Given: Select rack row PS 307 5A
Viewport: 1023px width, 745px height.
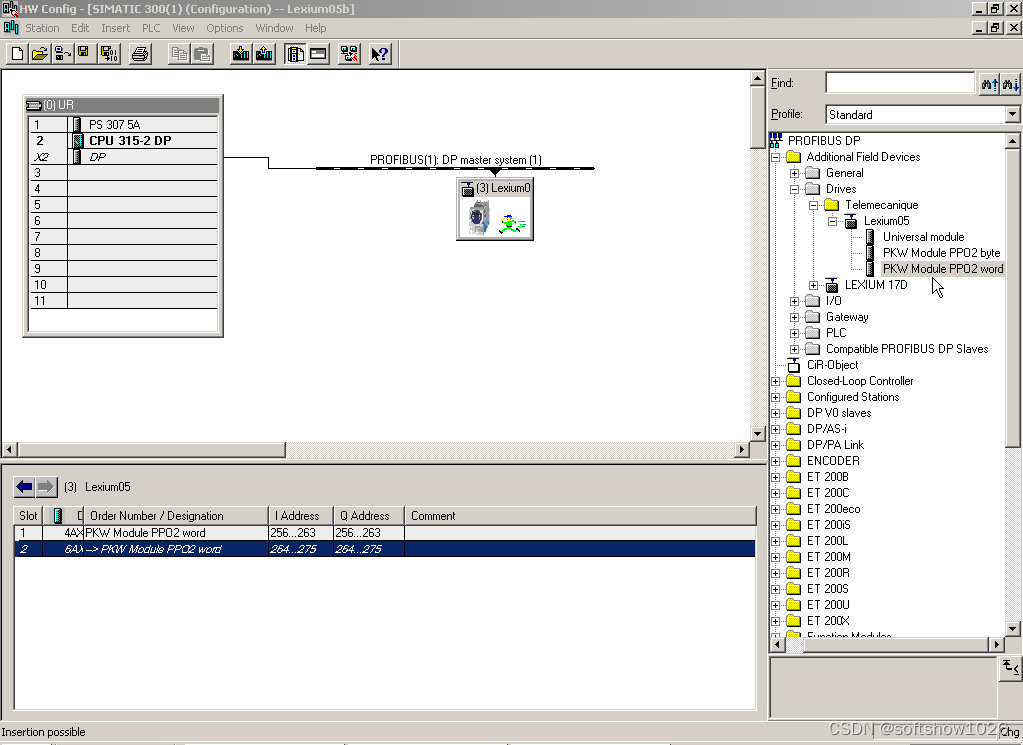Looking at the screenshot, I should point(123,124).
